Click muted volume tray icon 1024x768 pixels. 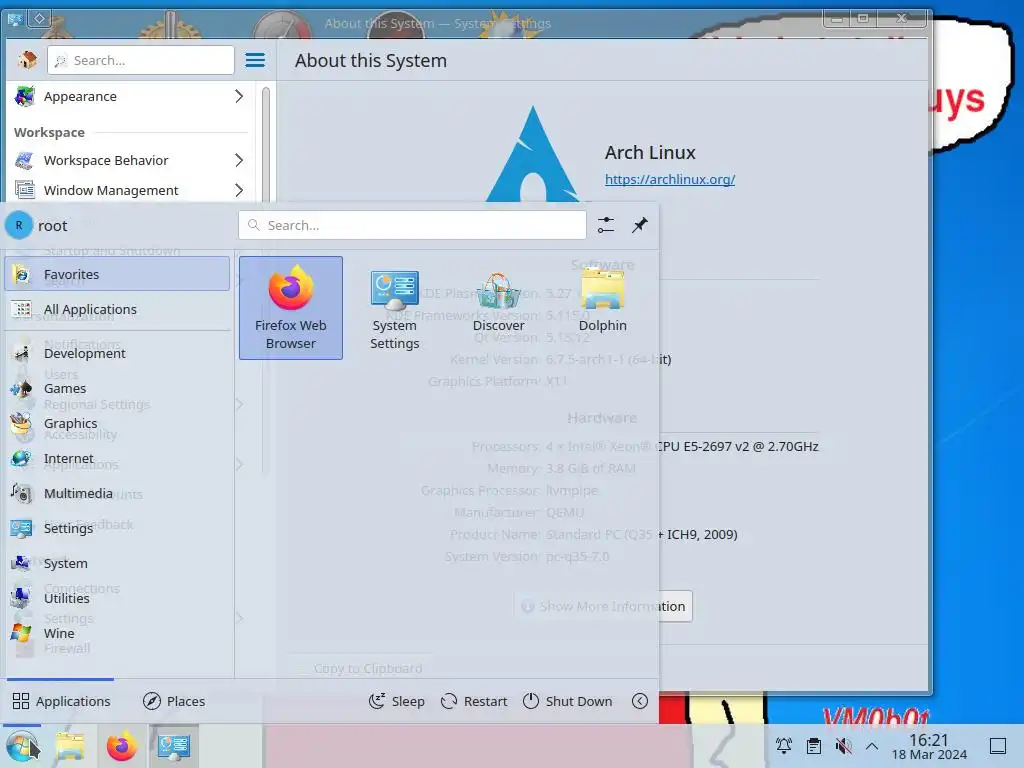point(843,746)
